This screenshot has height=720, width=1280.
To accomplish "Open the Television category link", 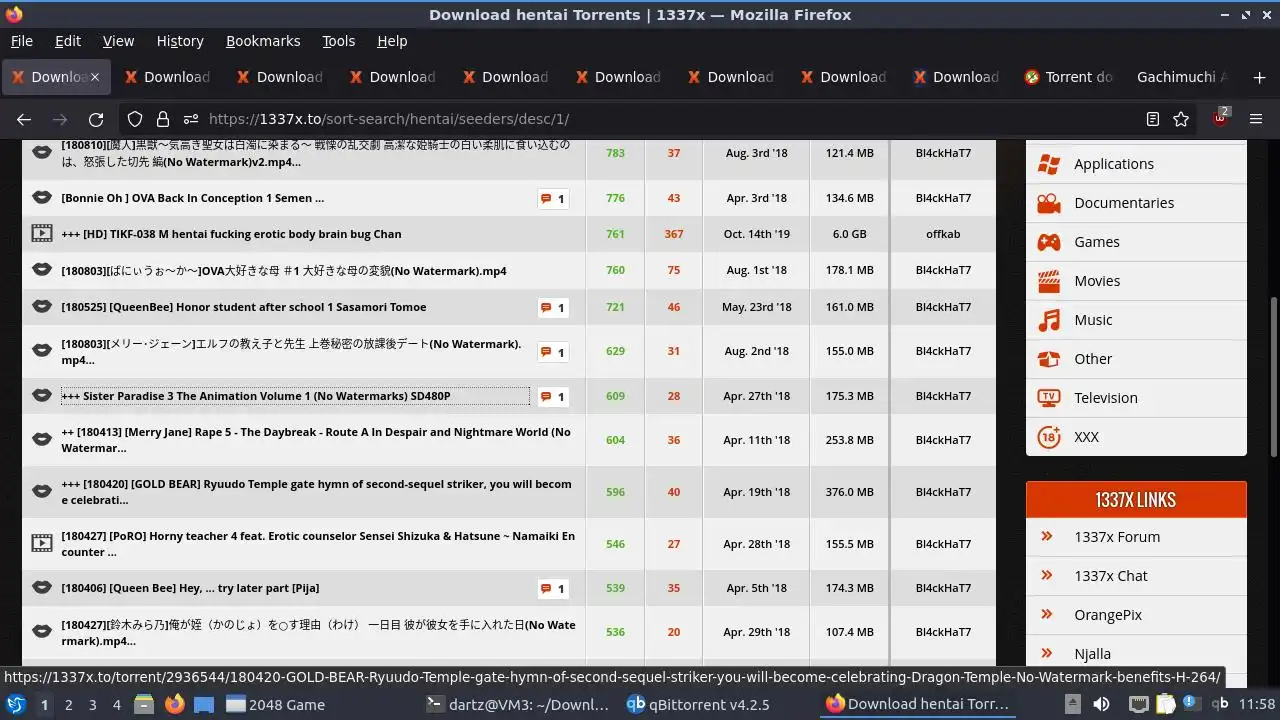I will [x=1106, y=398].
